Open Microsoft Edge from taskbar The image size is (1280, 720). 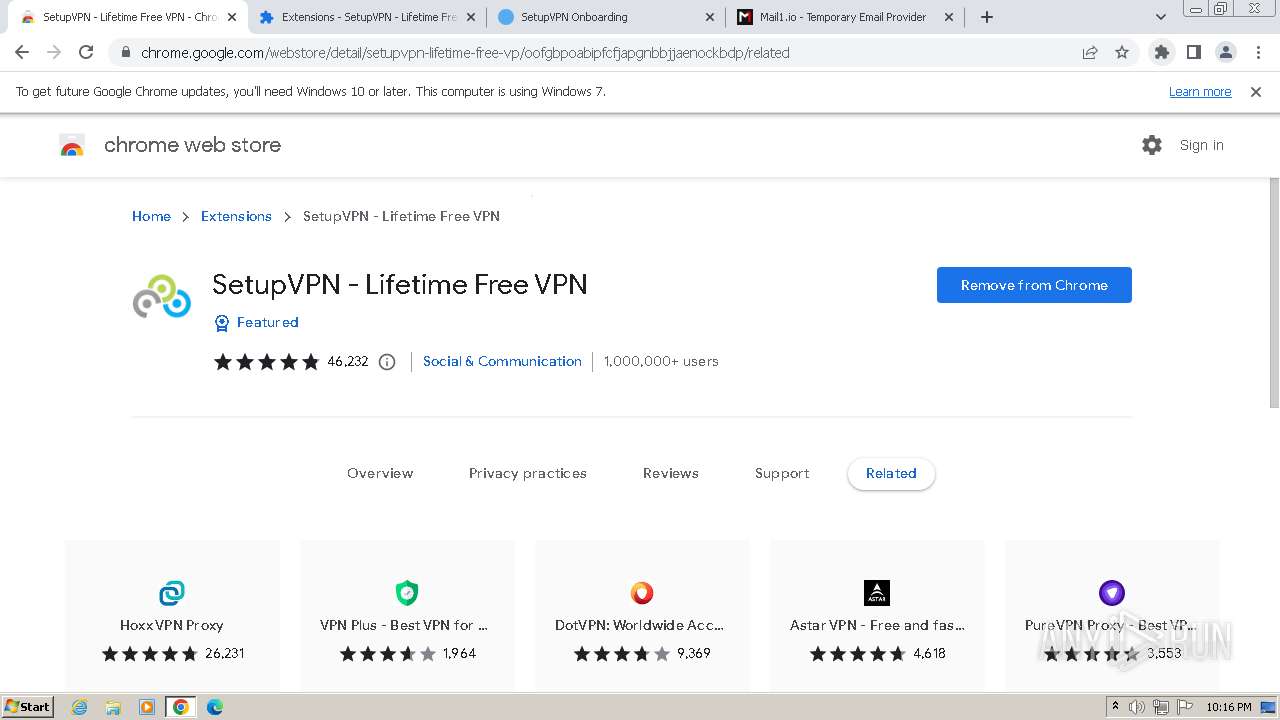point(215,707)
